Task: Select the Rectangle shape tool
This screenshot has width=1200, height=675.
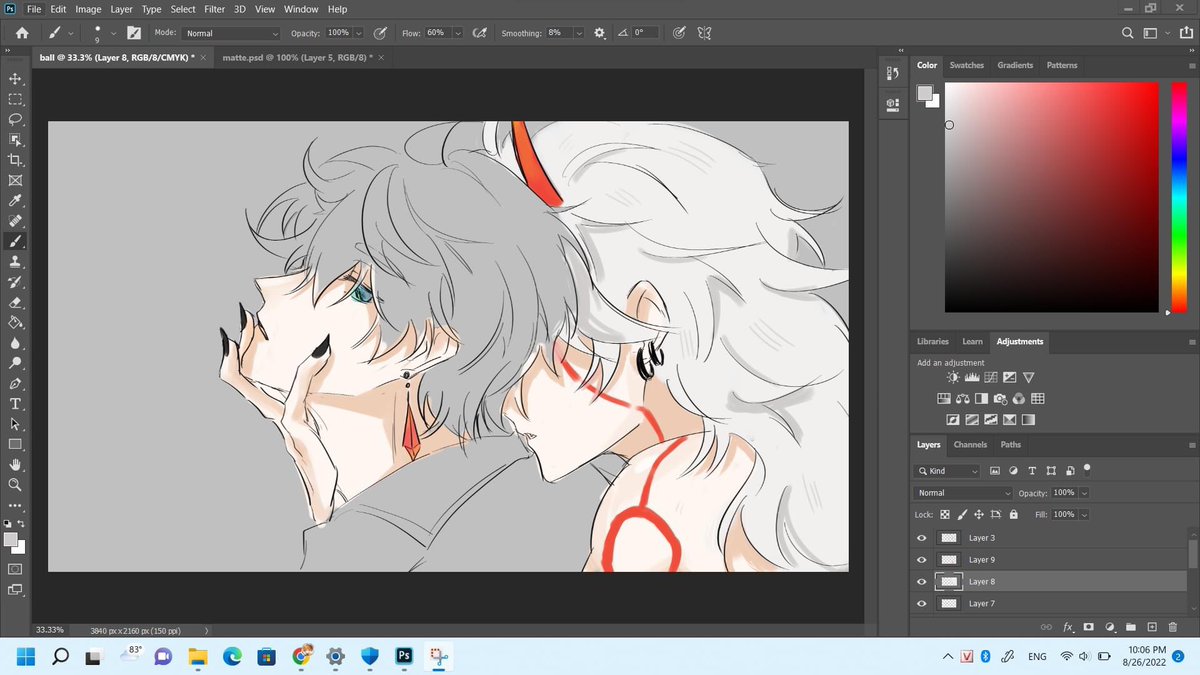Action: pyautogui.click(x=15, y=444)
